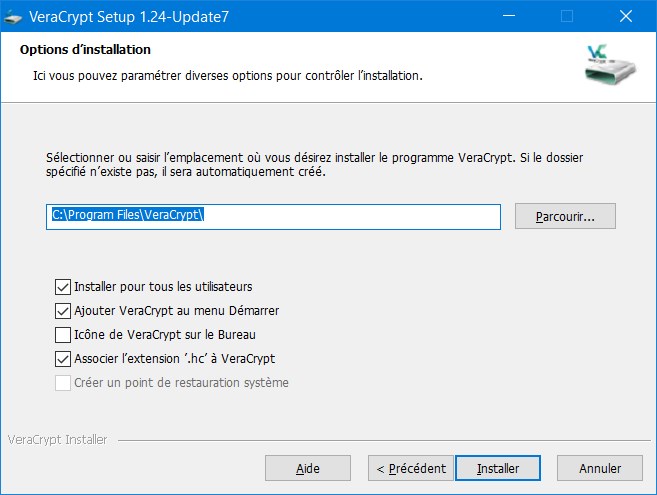The width and height of the screenshot is (657, 495).
Task: Disable Associer l'extension '.hc' à VeraCrypt
Action: pyautogui.click(x=63, y=359)
